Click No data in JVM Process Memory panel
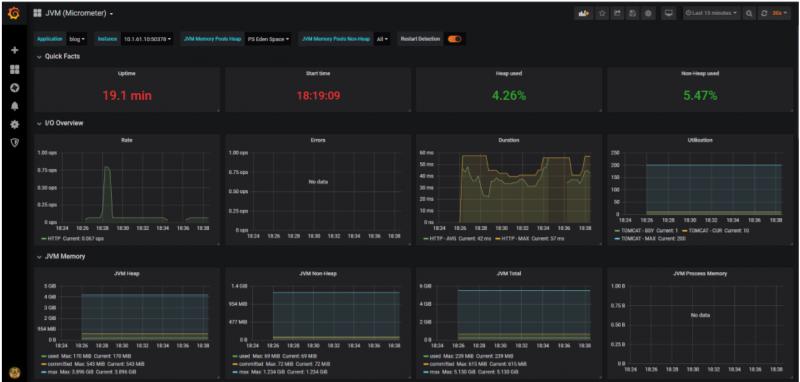 click(700, 315)
